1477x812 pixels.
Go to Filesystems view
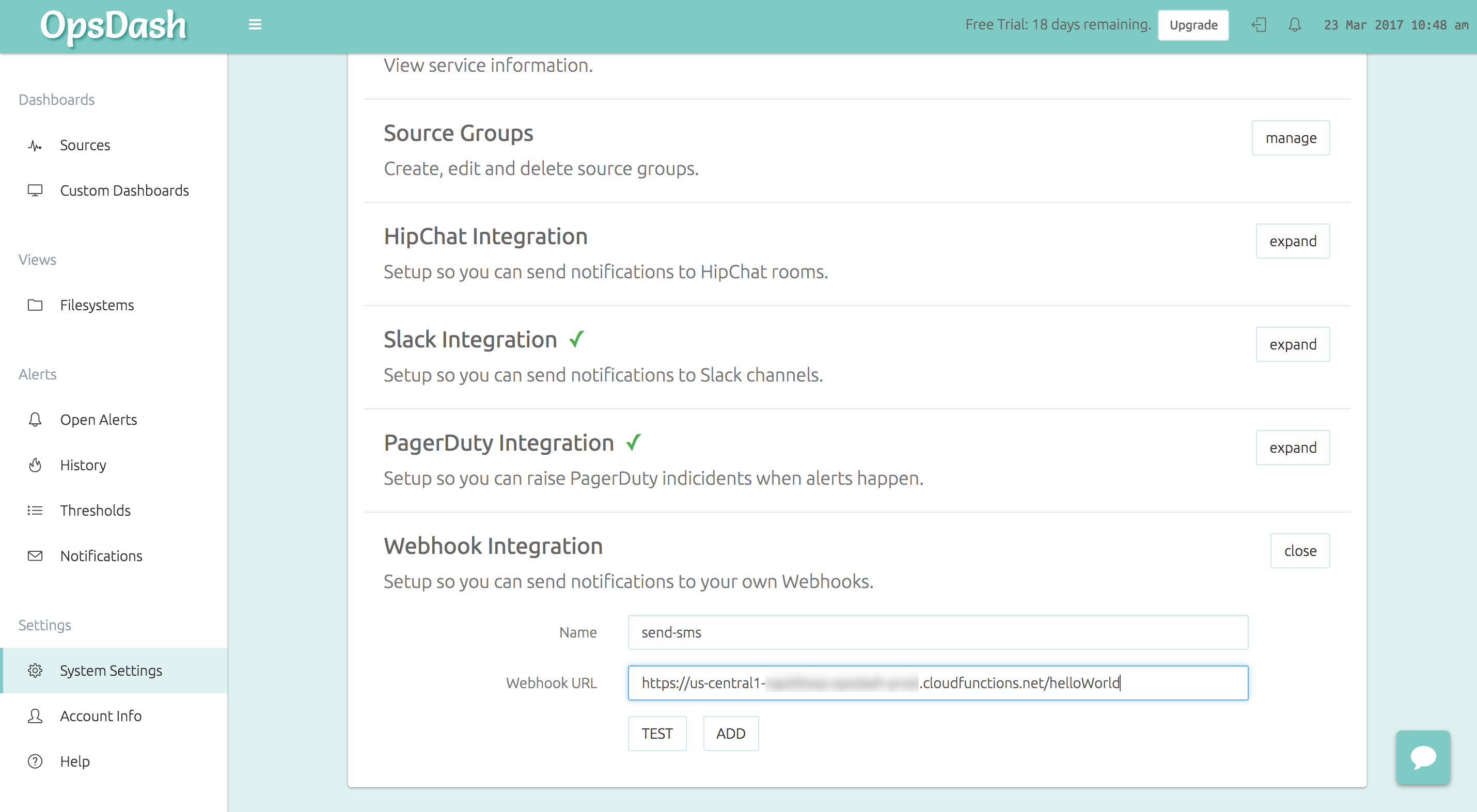tap(97, 305)
